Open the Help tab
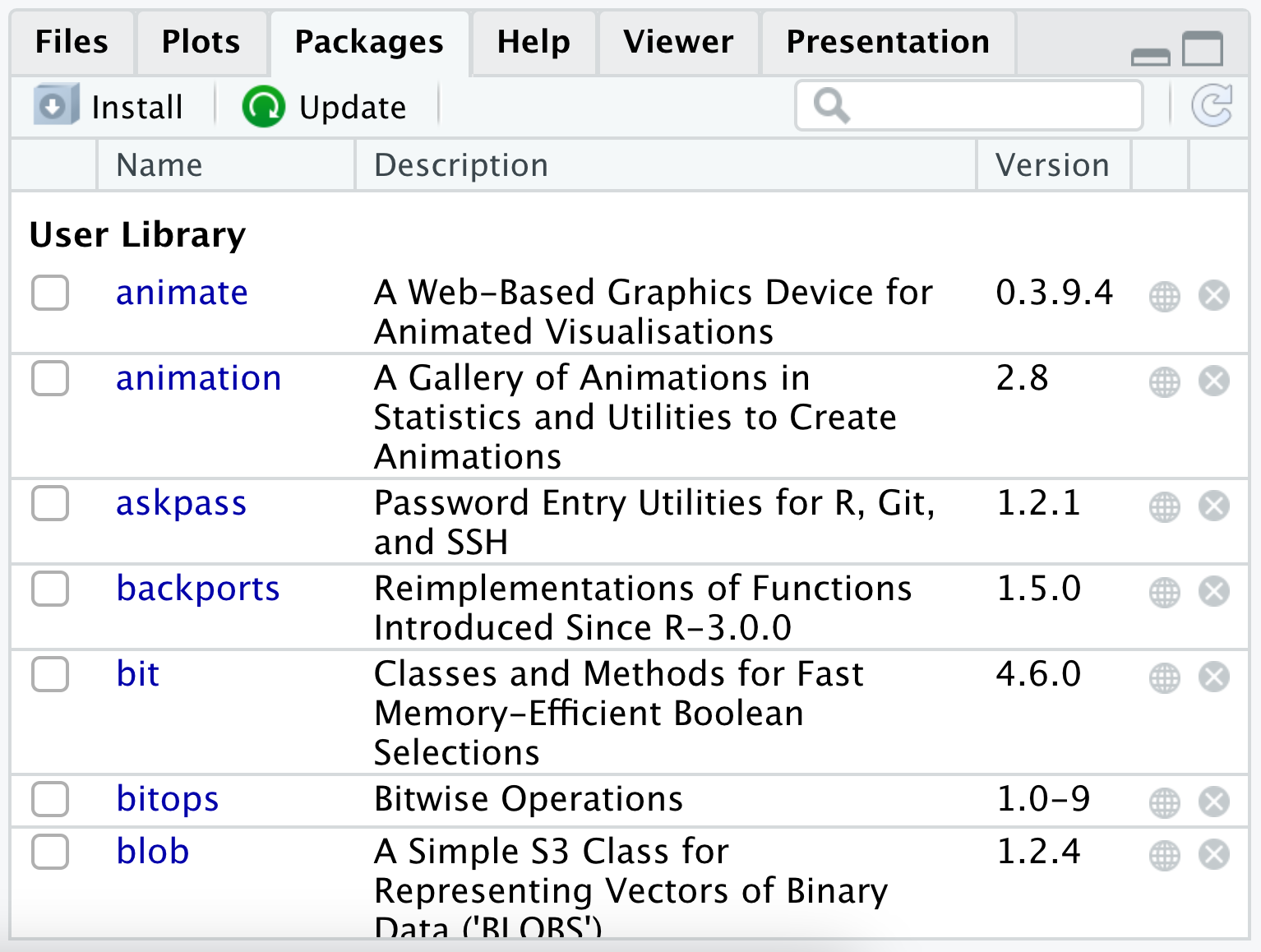Viewport: 1261px width, 952px height. (533, 42)
